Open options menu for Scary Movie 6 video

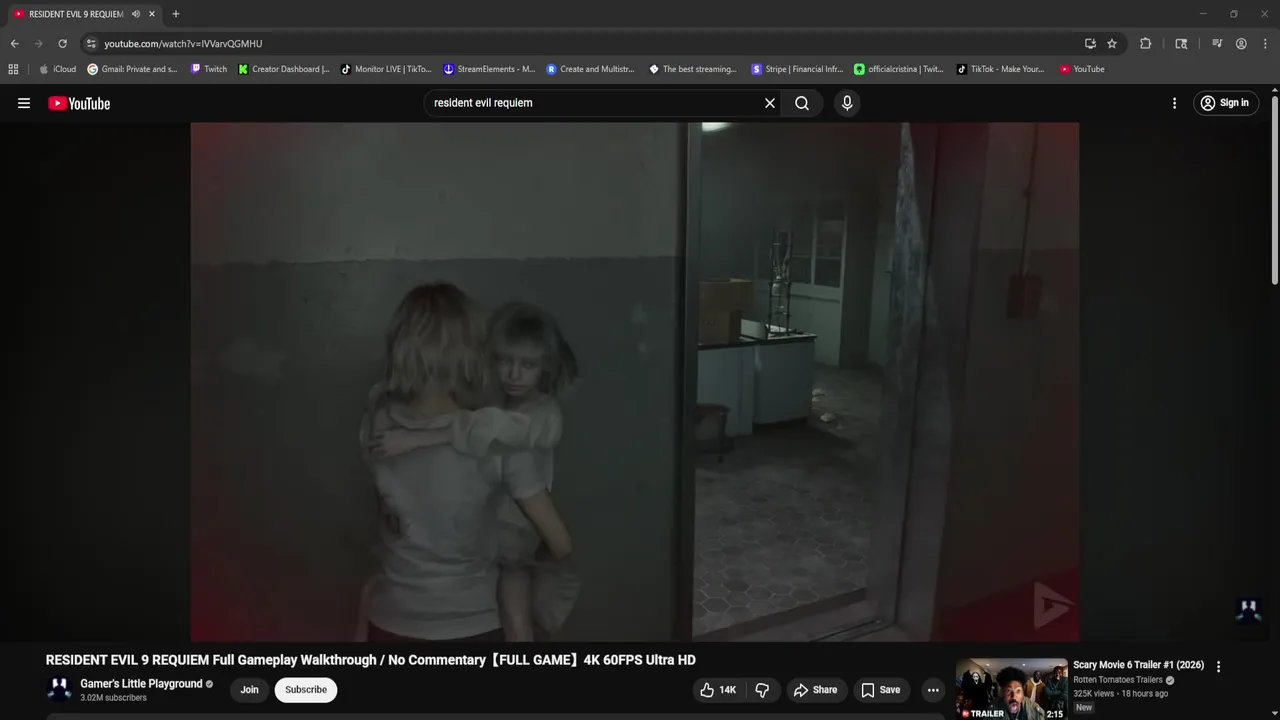(1218, 666)
